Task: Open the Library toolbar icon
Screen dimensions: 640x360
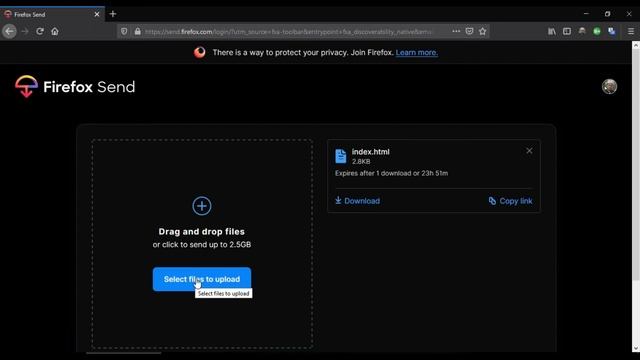Action: click(x=552, y=31)
